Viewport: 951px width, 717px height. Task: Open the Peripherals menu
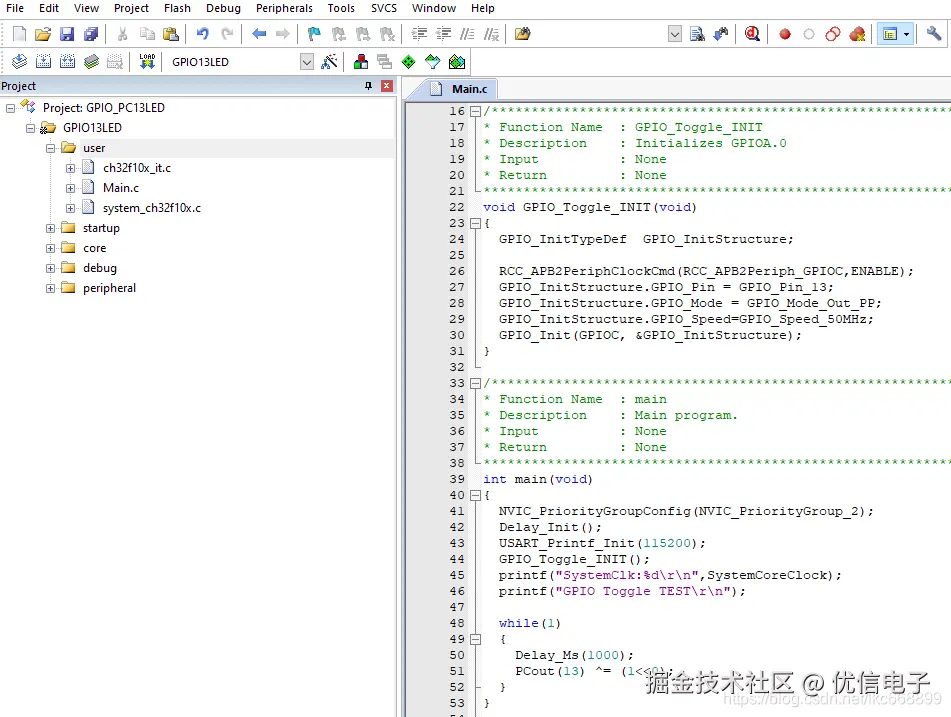point(284,8)
